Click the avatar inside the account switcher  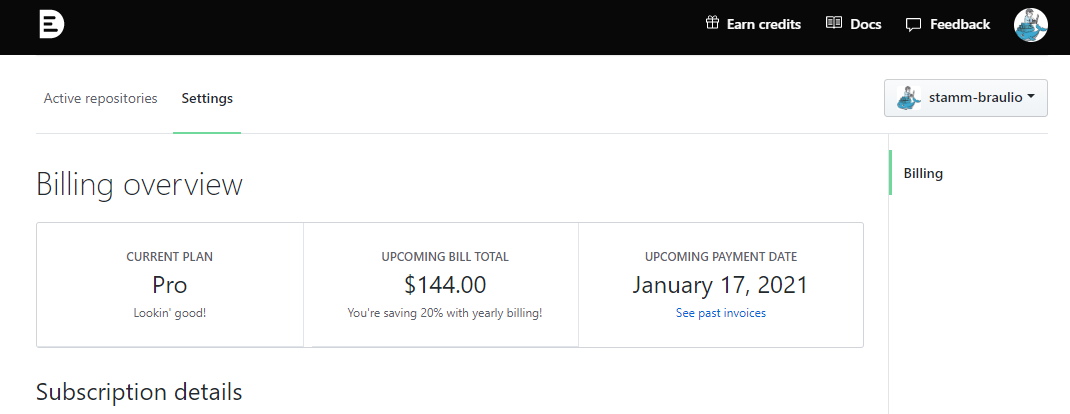(908, 98)
